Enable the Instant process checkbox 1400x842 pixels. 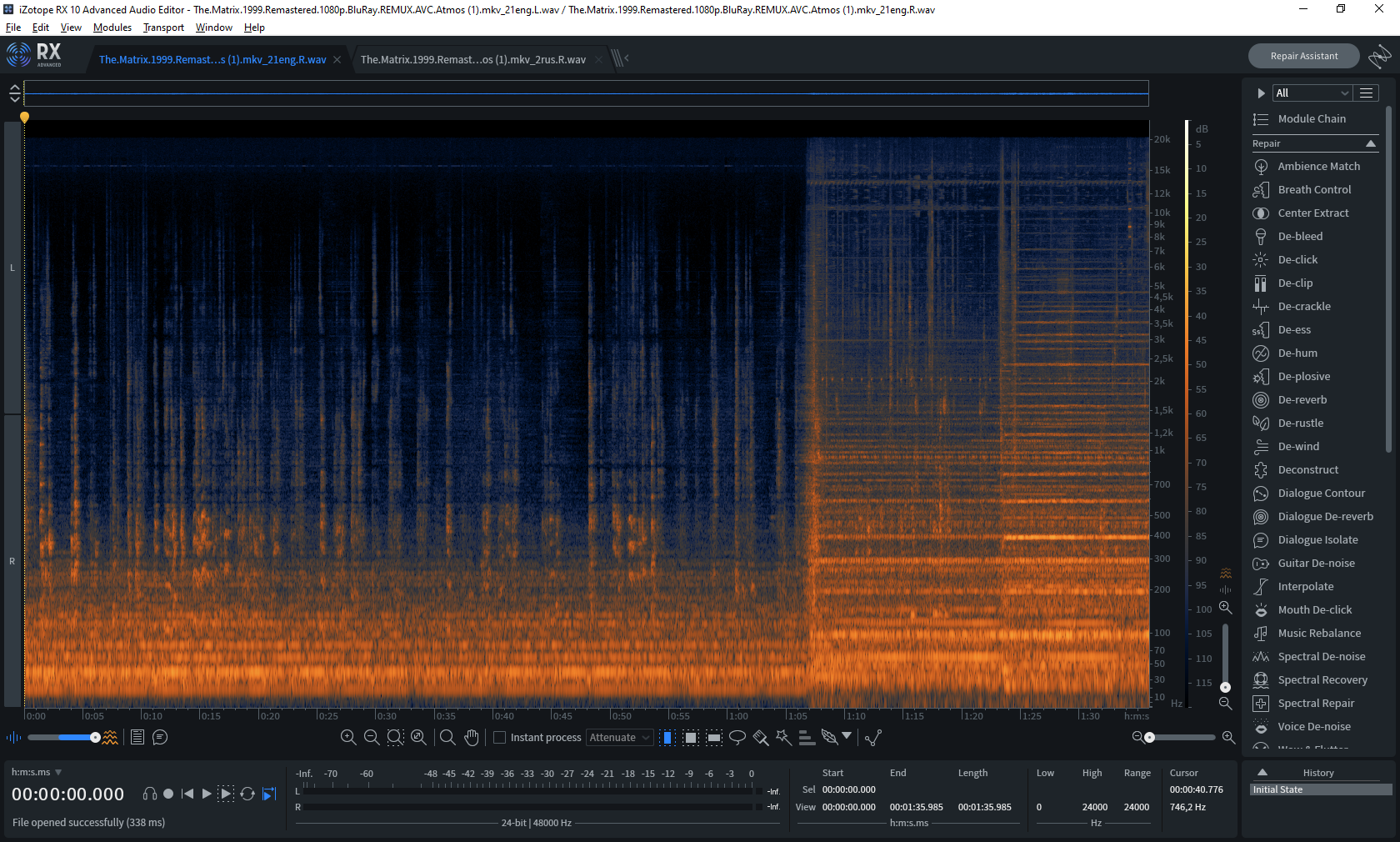pyautogui.click(x=500, y=737)
